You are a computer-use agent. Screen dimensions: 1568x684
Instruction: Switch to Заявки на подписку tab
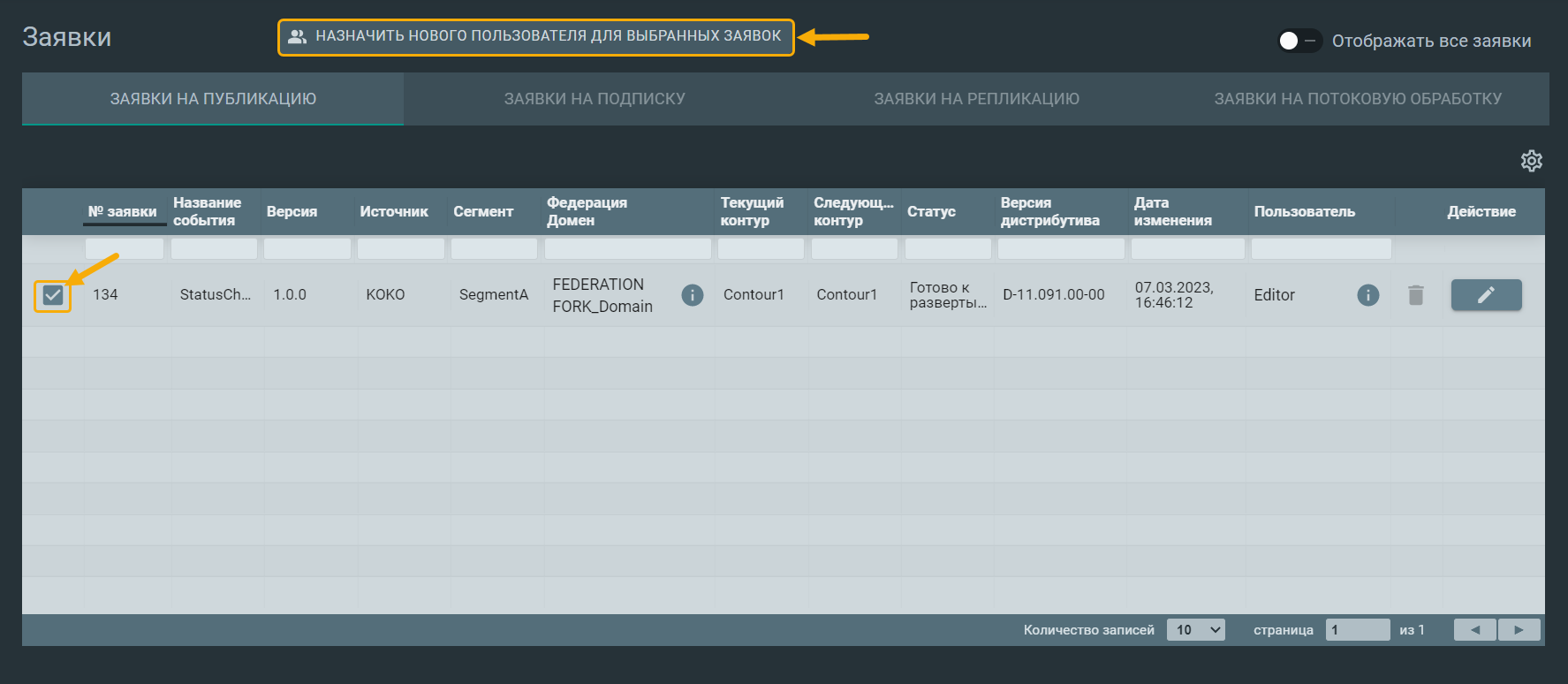[x=595, y=99]
